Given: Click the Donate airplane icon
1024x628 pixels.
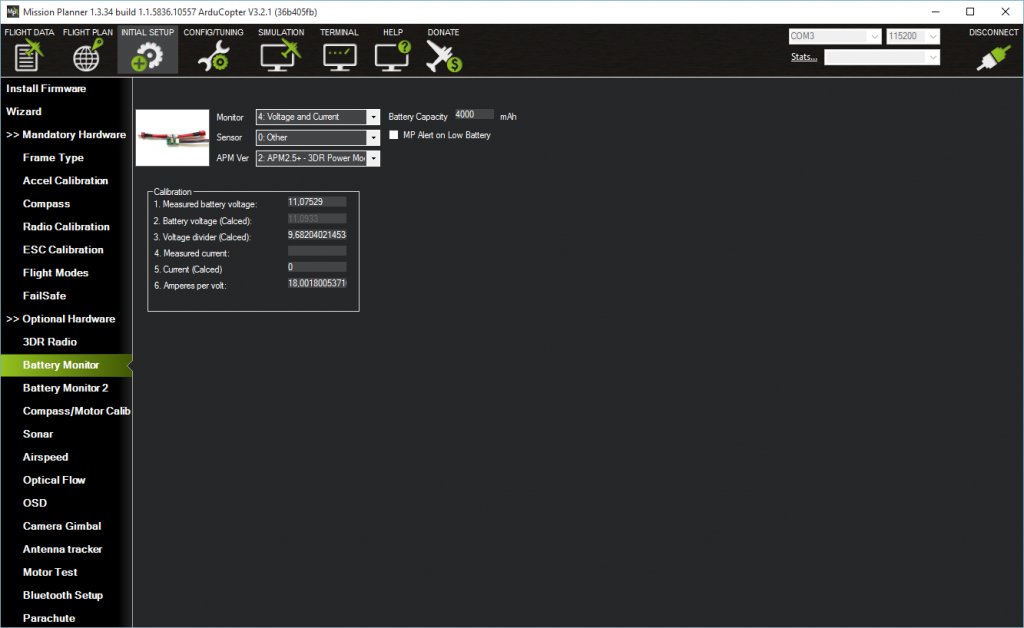Looking at the screenshot, I should click(x=444, y=55).
